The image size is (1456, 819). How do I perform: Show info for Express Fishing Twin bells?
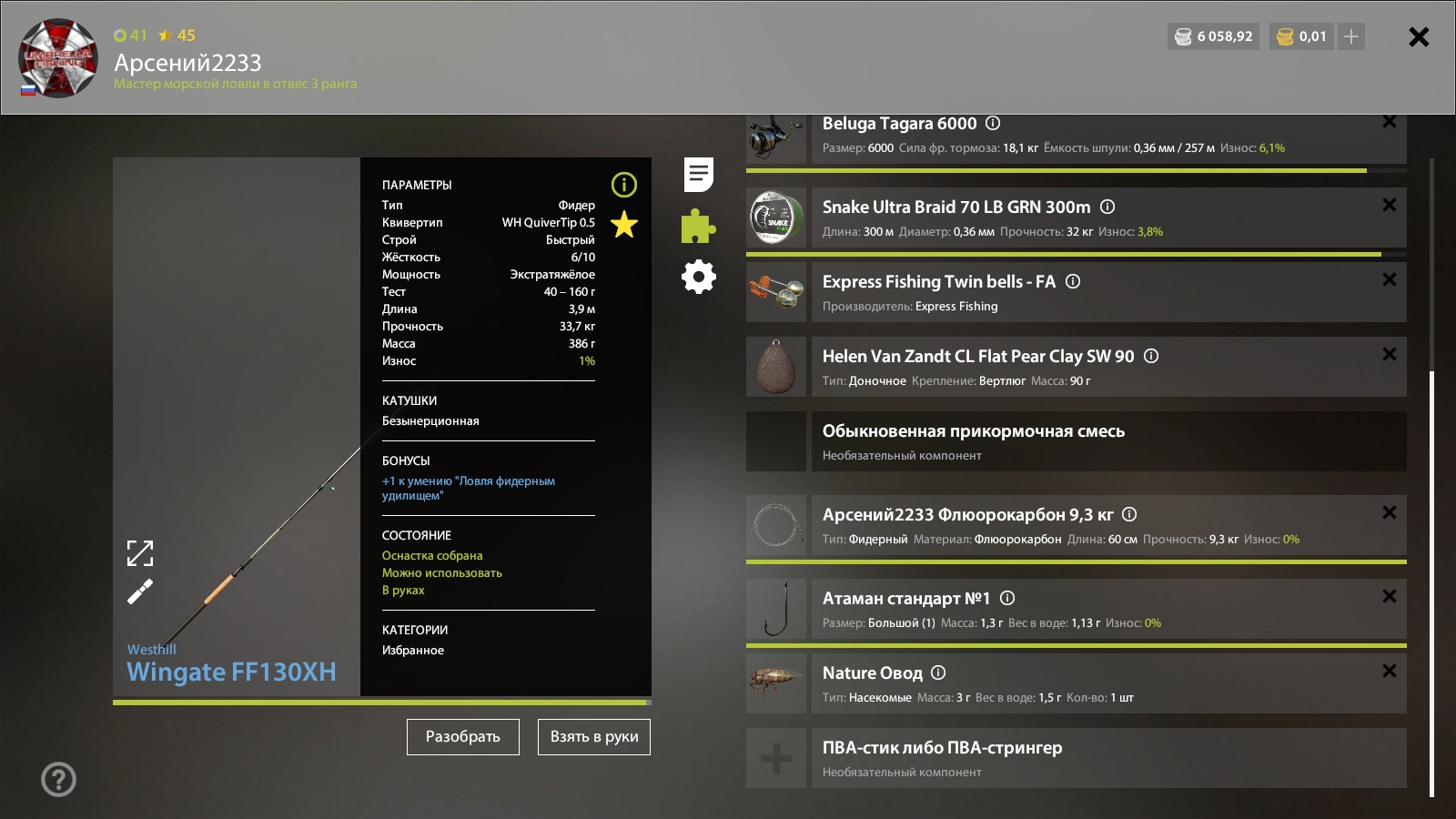pos(1073,281)
